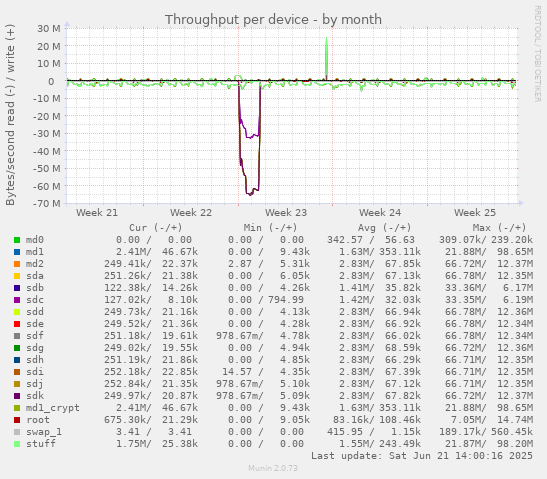Select the sda legend label

point(35,276)
